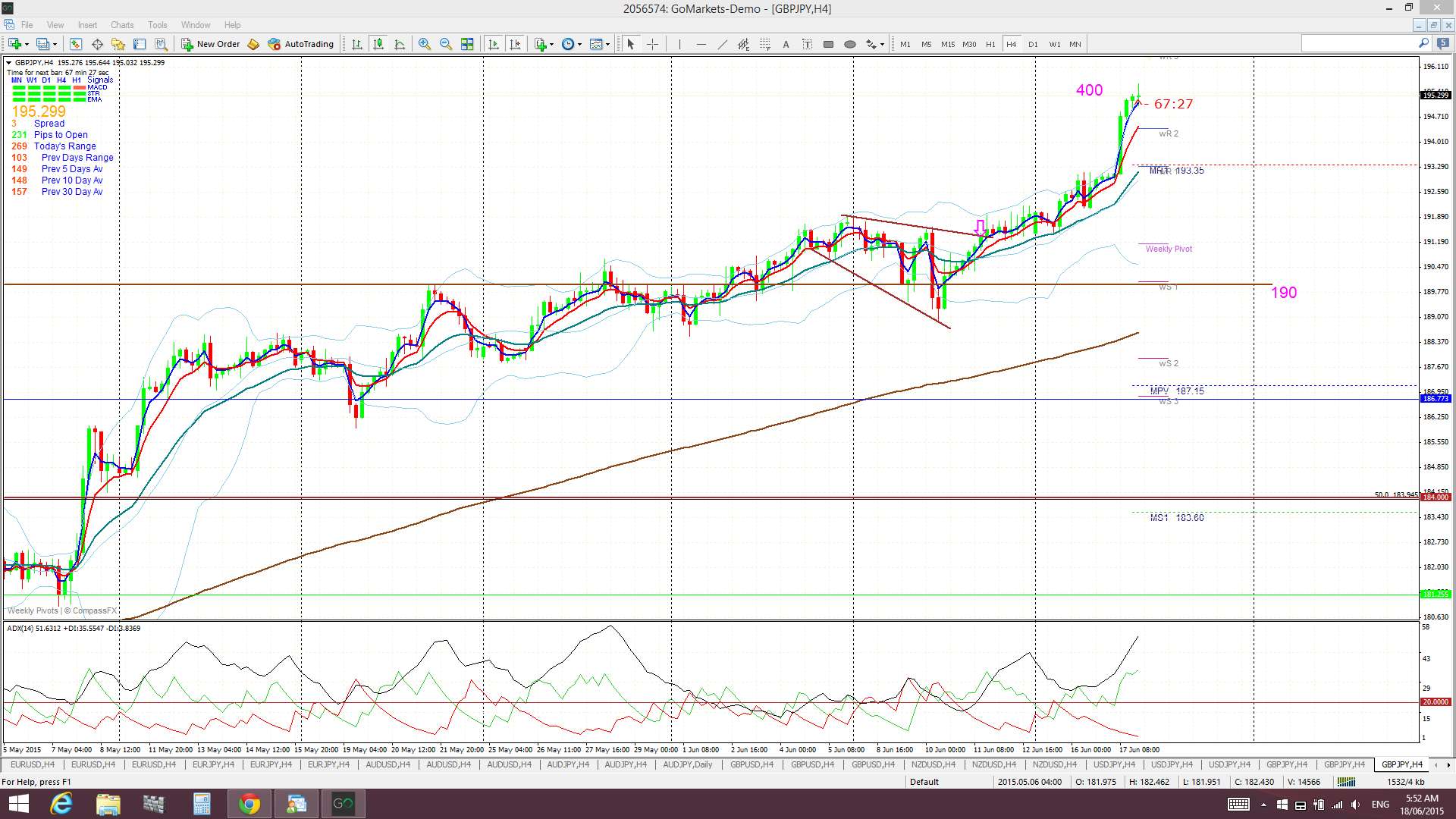Select the Equidistant Channel tool

743,44
